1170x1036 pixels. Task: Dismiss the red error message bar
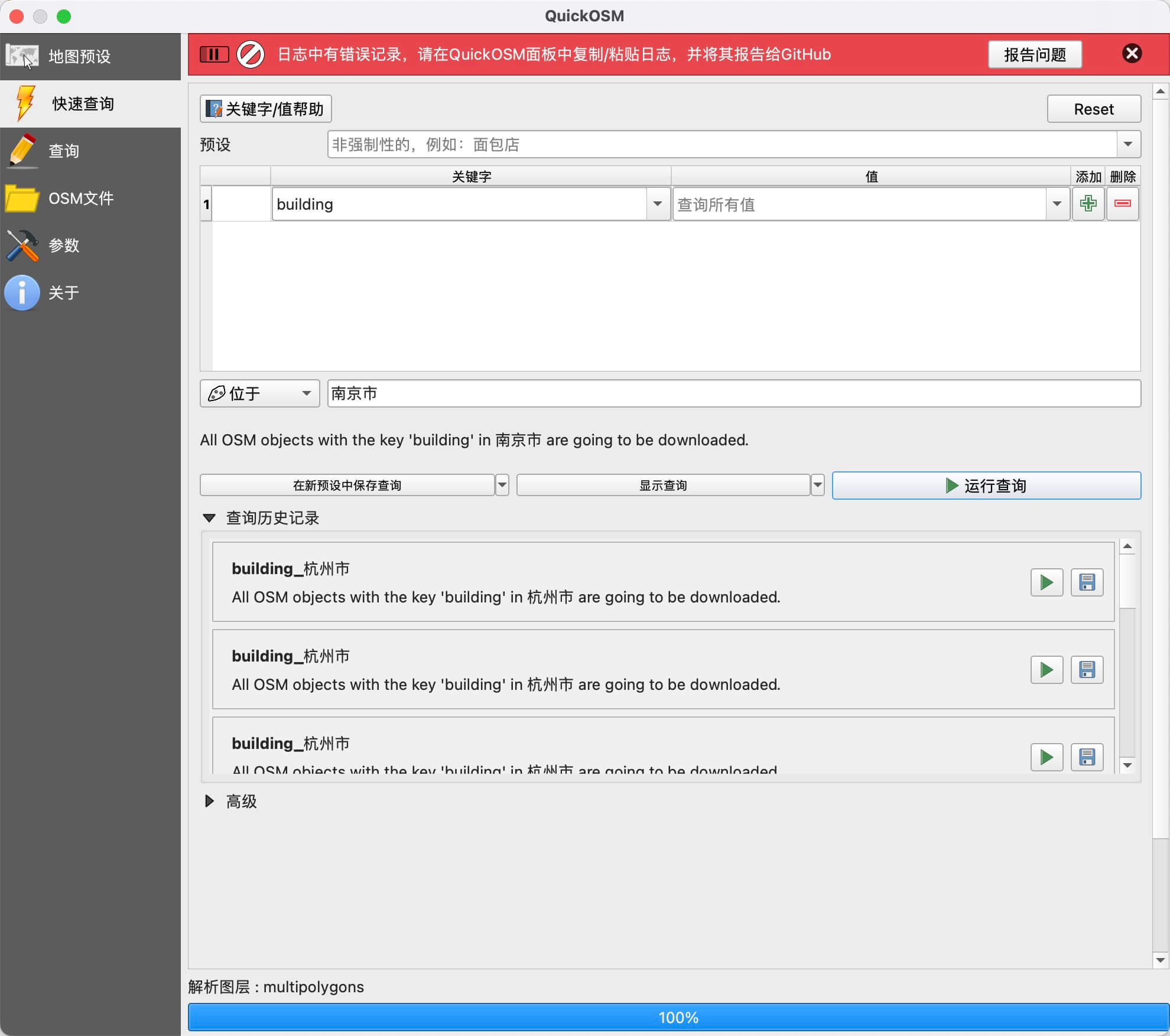1132,54
